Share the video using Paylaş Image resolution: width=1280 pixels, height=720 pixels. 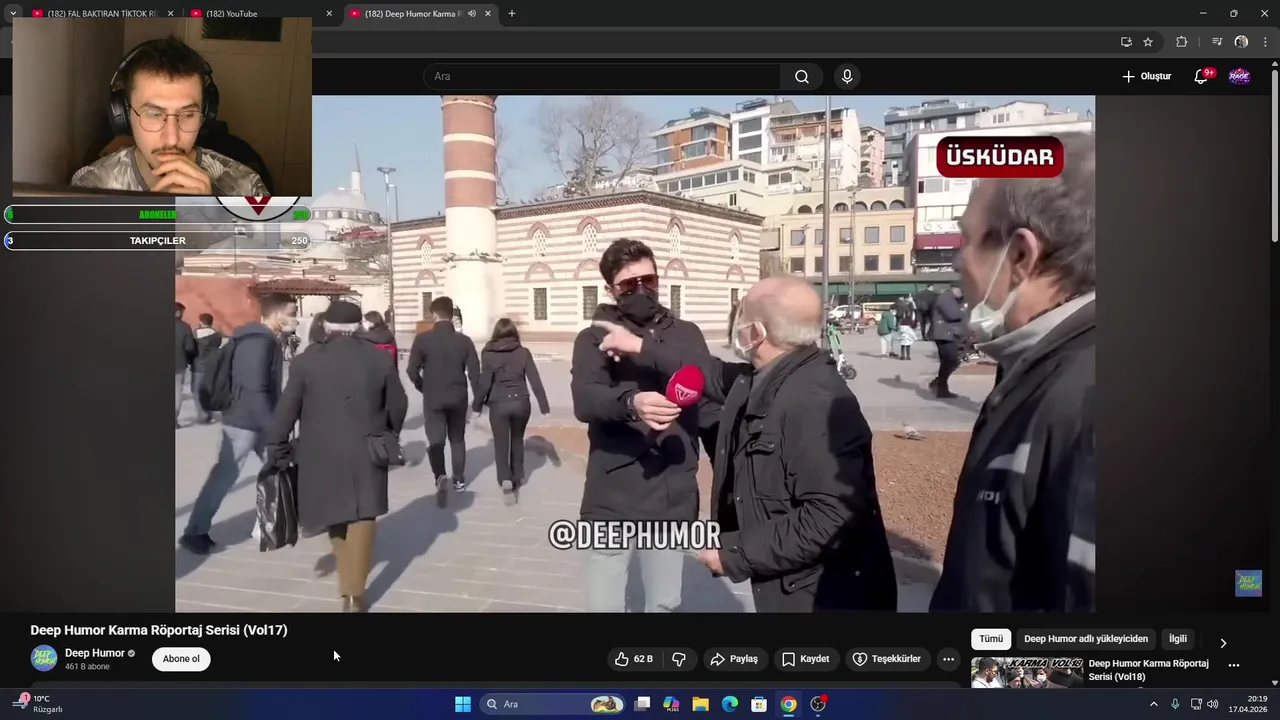734,659
